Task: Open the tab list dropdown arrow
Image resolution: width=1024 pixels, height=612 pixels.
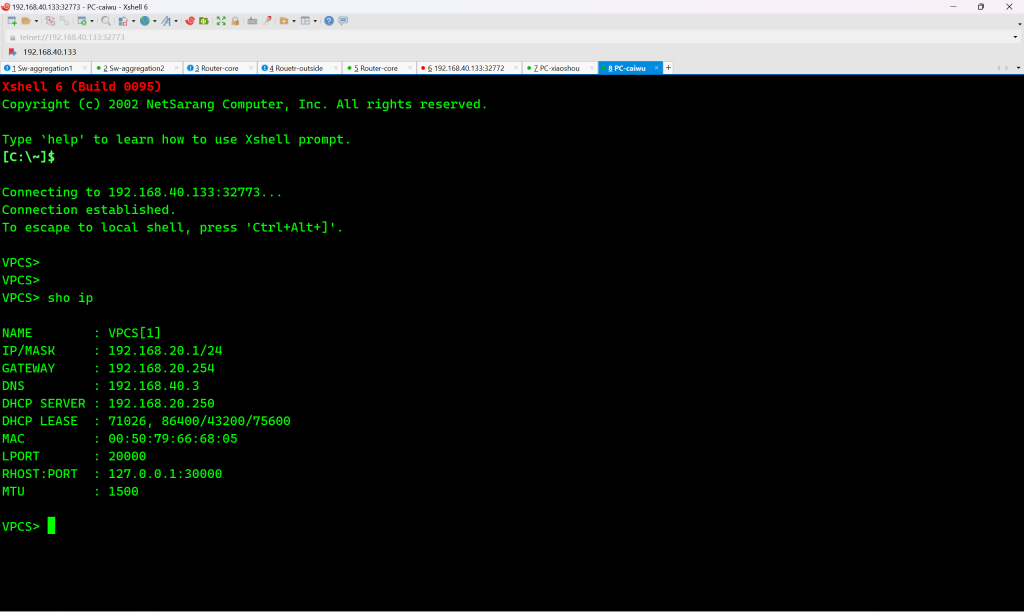Action: coord(1016,68)
